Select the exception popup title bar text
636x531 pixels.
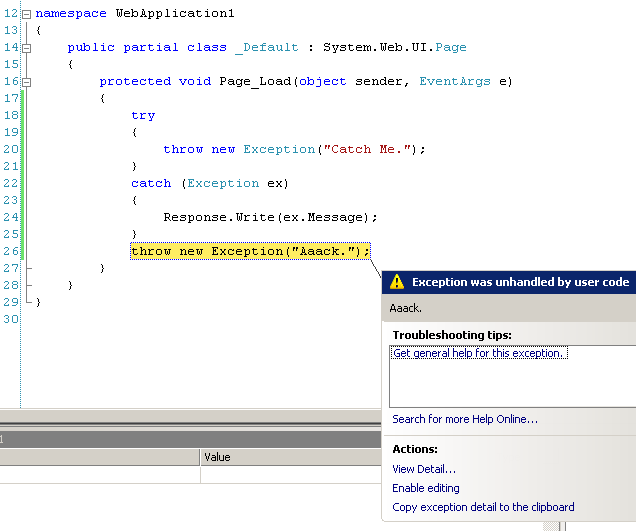pyautogui.click(x=520, y=282)
